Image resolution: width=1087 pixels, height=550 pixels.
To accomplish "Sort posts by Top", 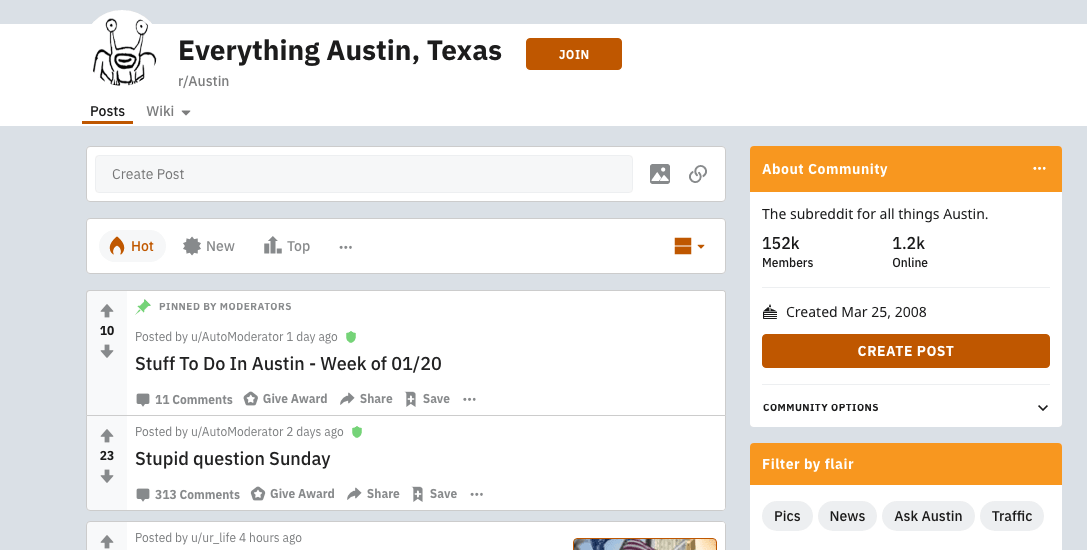I will point(287,246).
